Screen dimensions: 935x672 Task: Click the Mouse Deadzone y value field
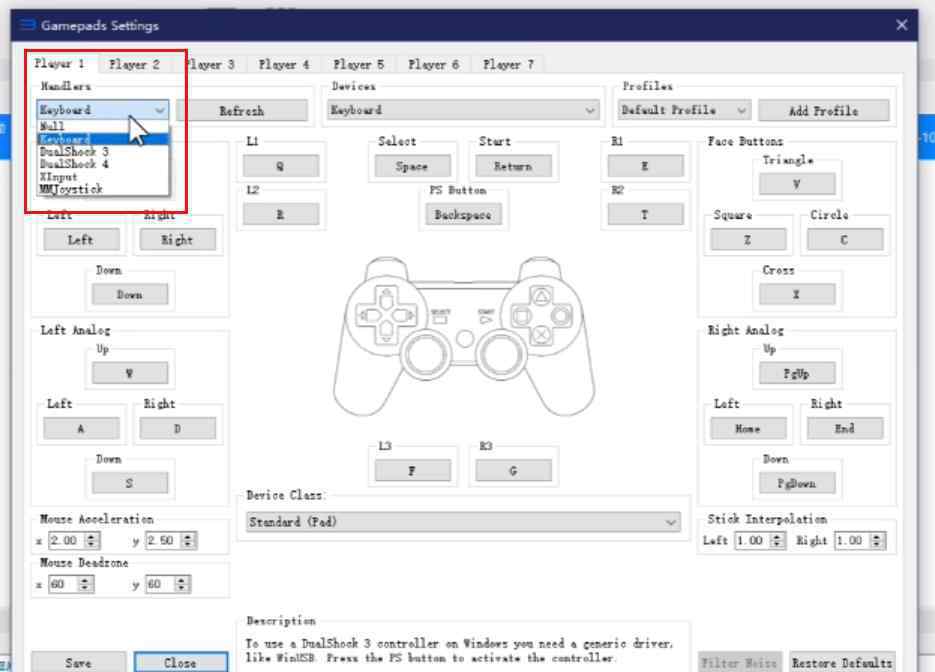pos(160,584)
